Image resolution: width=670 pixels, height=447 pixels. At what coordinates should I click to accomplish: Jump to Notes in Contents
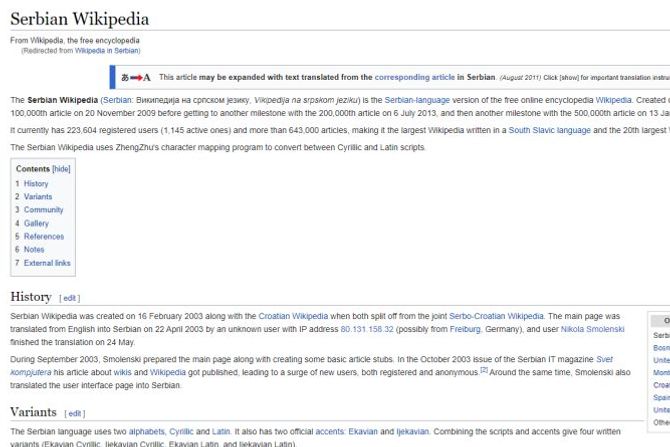pyautogui.click(x=34, y=249)
